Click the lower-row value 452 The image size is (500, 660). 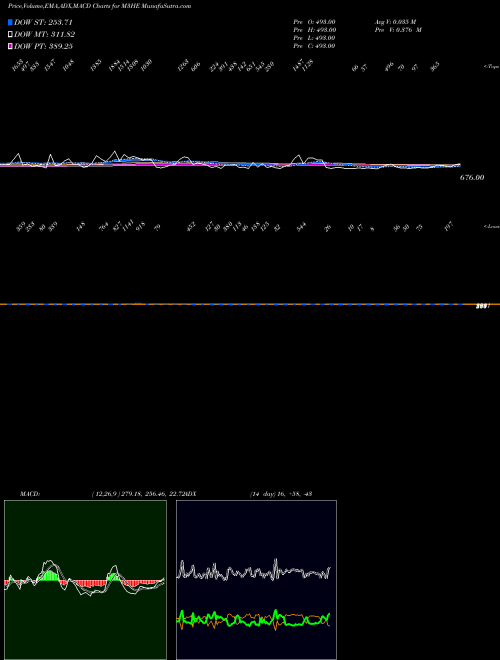191,228
